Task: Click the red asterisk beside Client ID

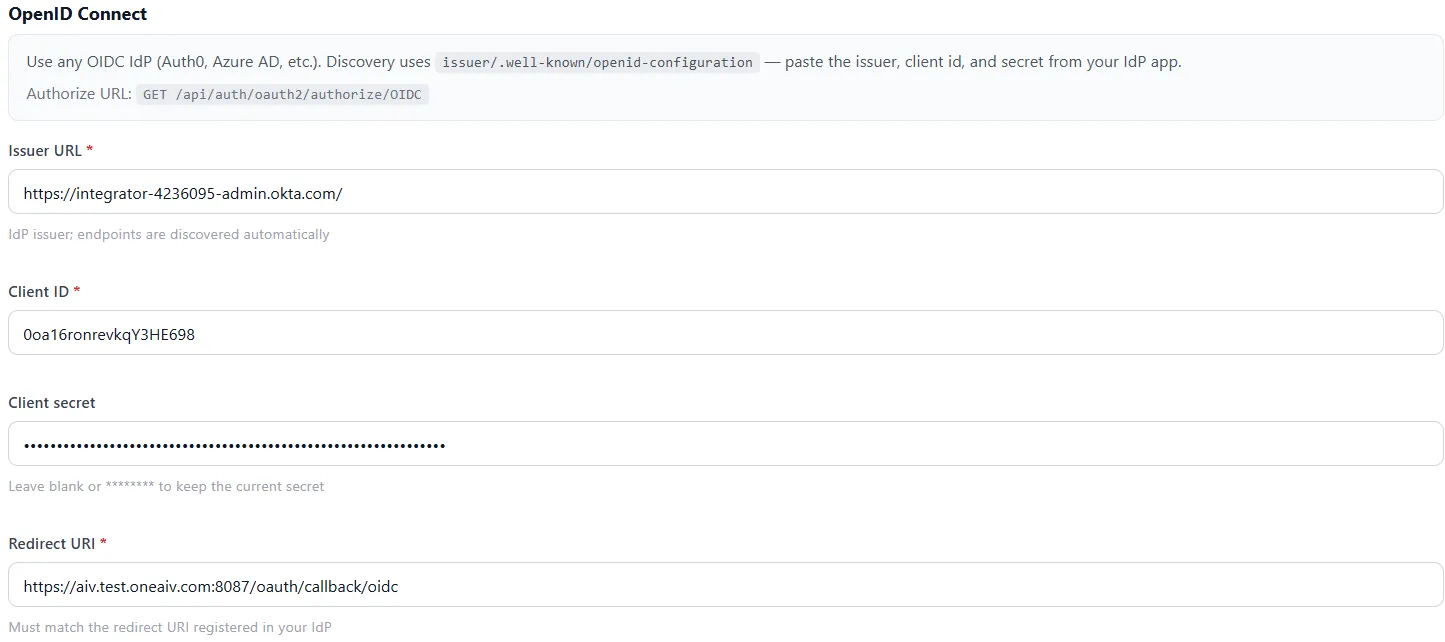Action: (77, 290)
